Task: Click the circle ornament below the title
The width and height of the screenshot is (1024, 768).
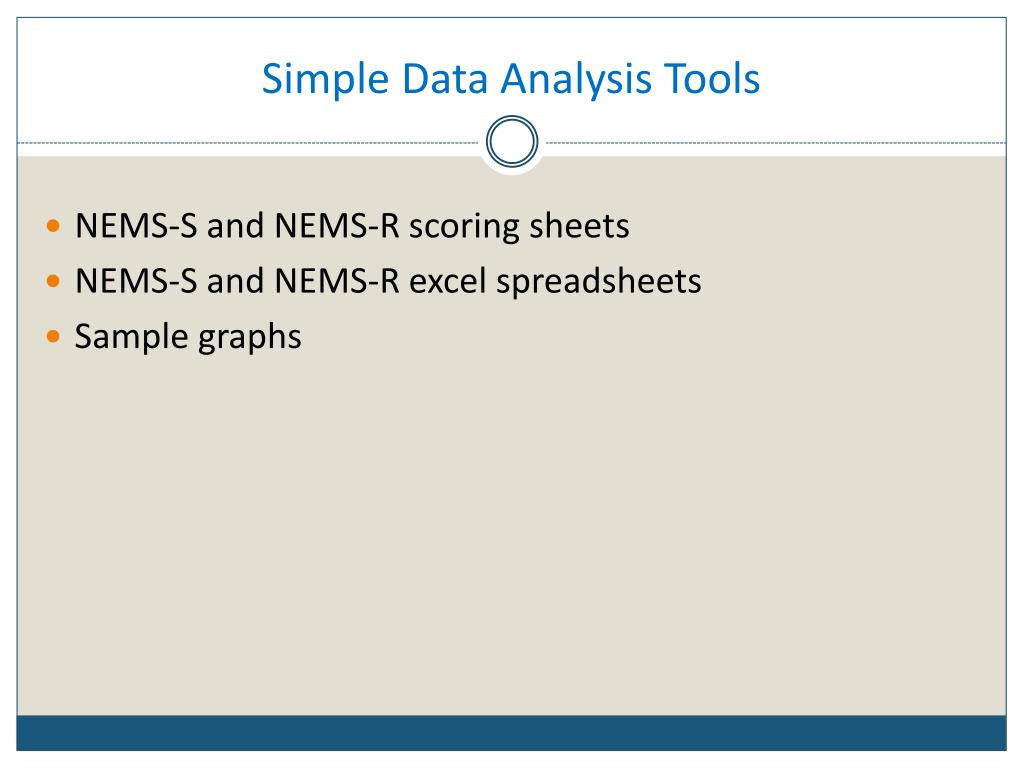Action: [511, 144]
